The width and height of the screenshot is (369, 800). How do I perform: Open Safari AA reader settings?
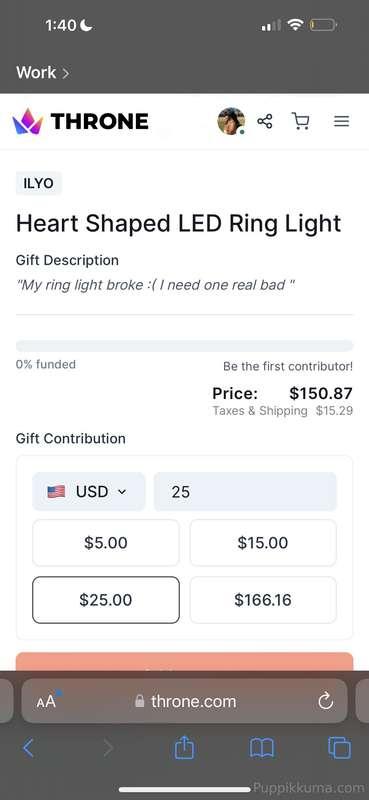point(46,702)
